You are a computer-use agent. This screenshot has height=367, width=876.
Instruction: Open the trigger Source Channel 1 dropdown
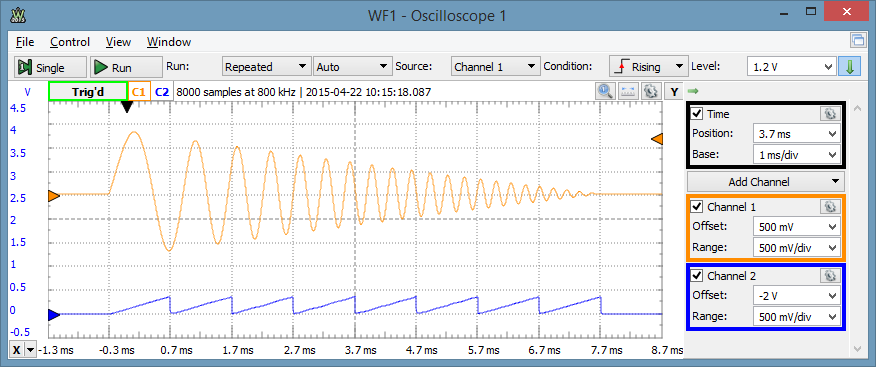[x=496, y=66]
